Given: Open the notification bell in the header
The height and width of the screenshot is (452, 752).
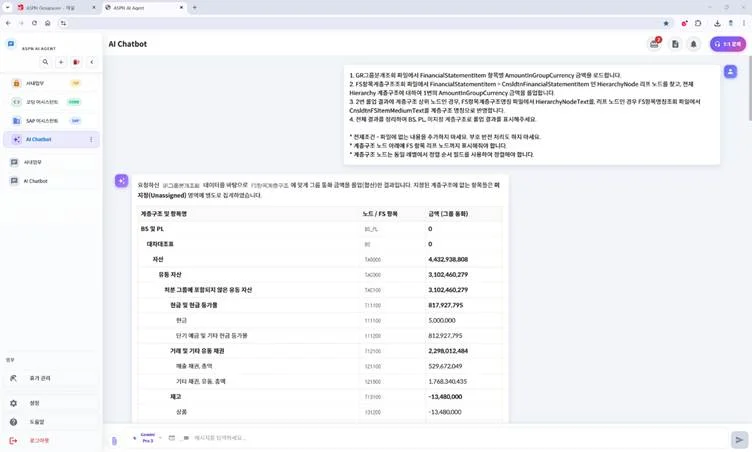Looking at the screenshot, I should click(x=693, y=44).
